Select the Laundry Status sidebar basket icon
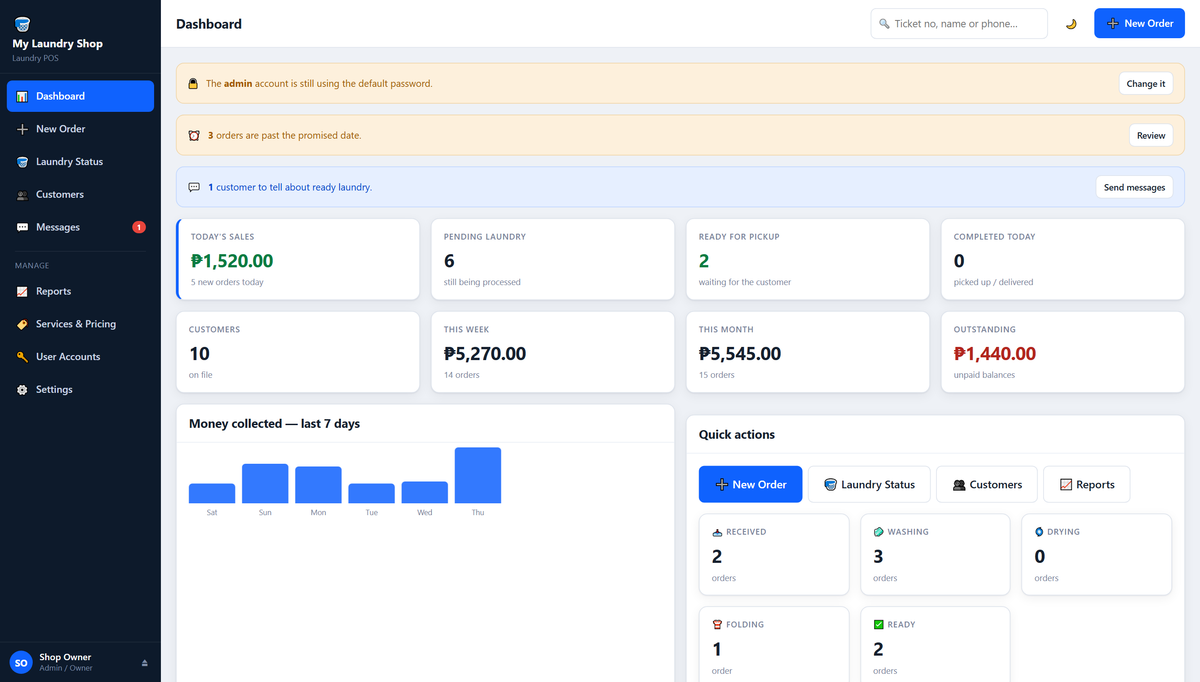1200x682 pixels. coord(22,162)
